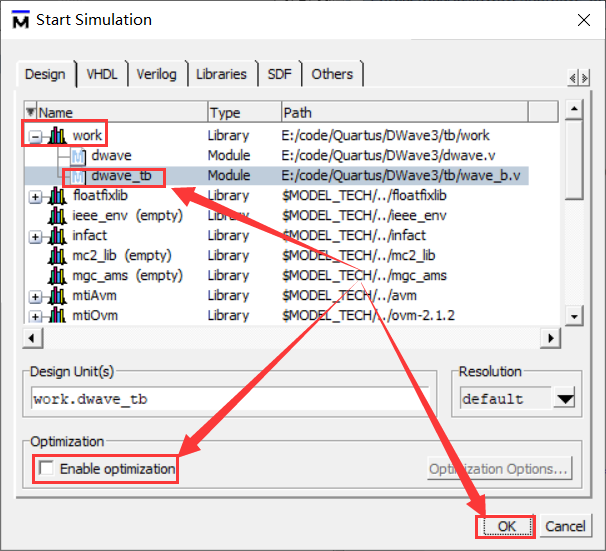This screenshot has height=551, width=606.
Task: Click the Resolution default text field
Action: point(506,398)
